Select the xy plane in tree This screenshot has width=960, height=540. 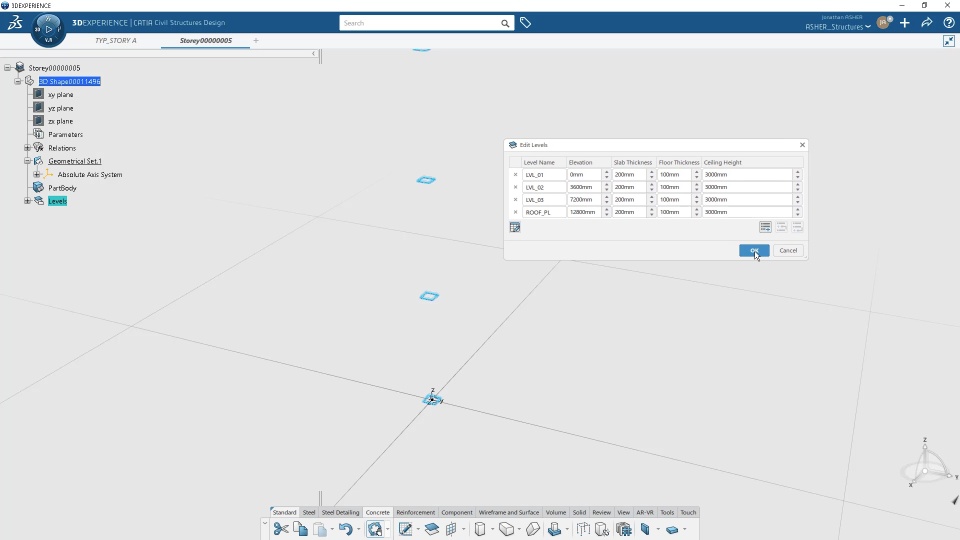coord(61,95)
